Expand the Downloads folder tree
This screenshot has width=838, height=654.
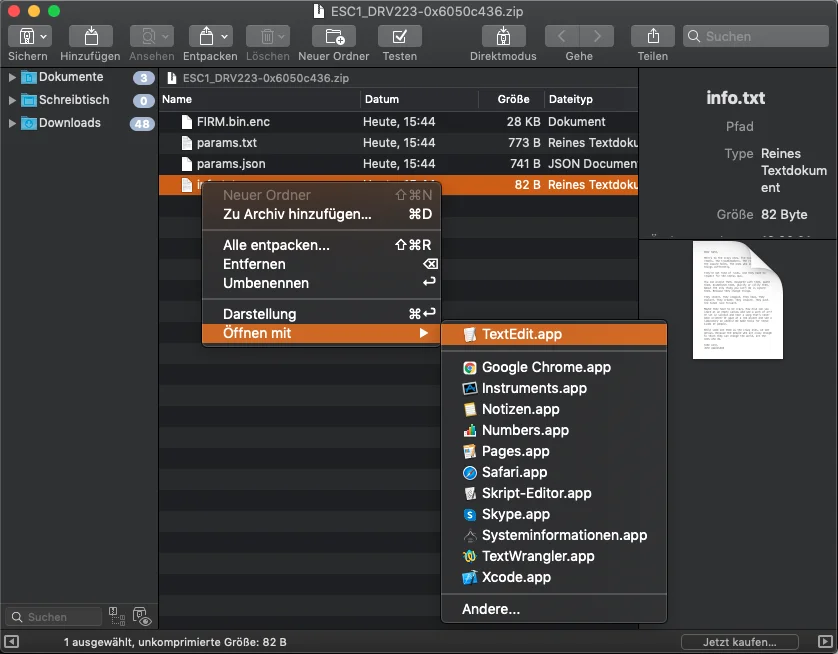click(x=12, y=123)
